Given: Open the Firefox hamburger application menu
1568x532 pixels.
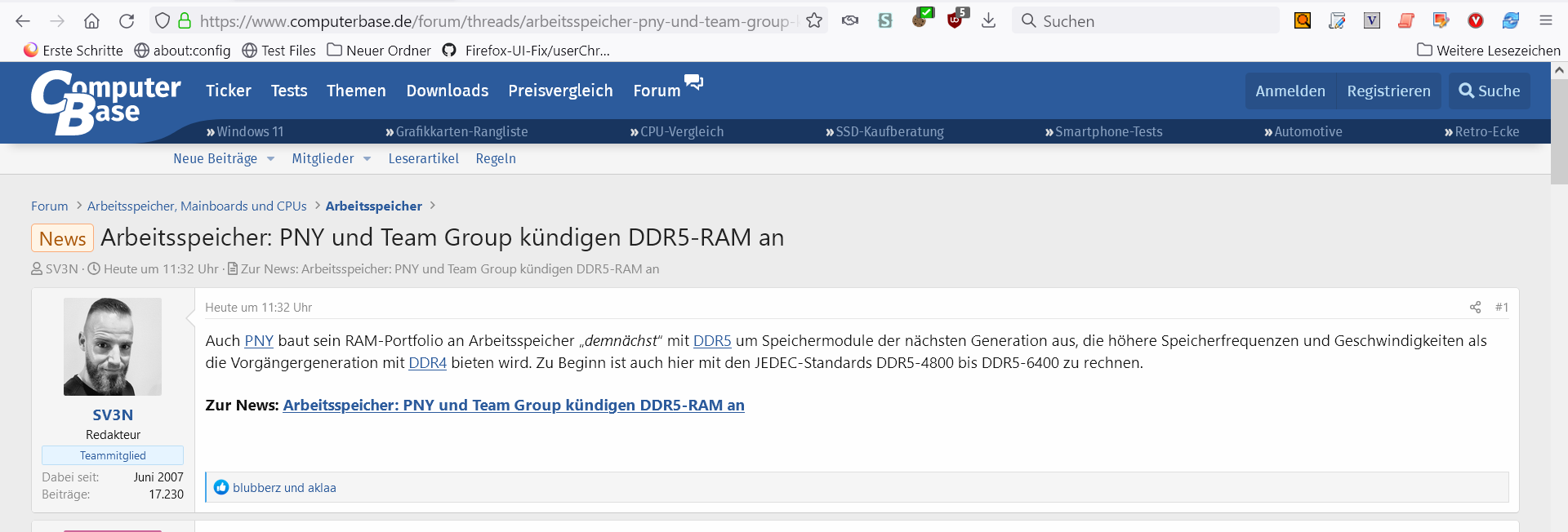Looking at the screenshot, I should coord(1545,21).
